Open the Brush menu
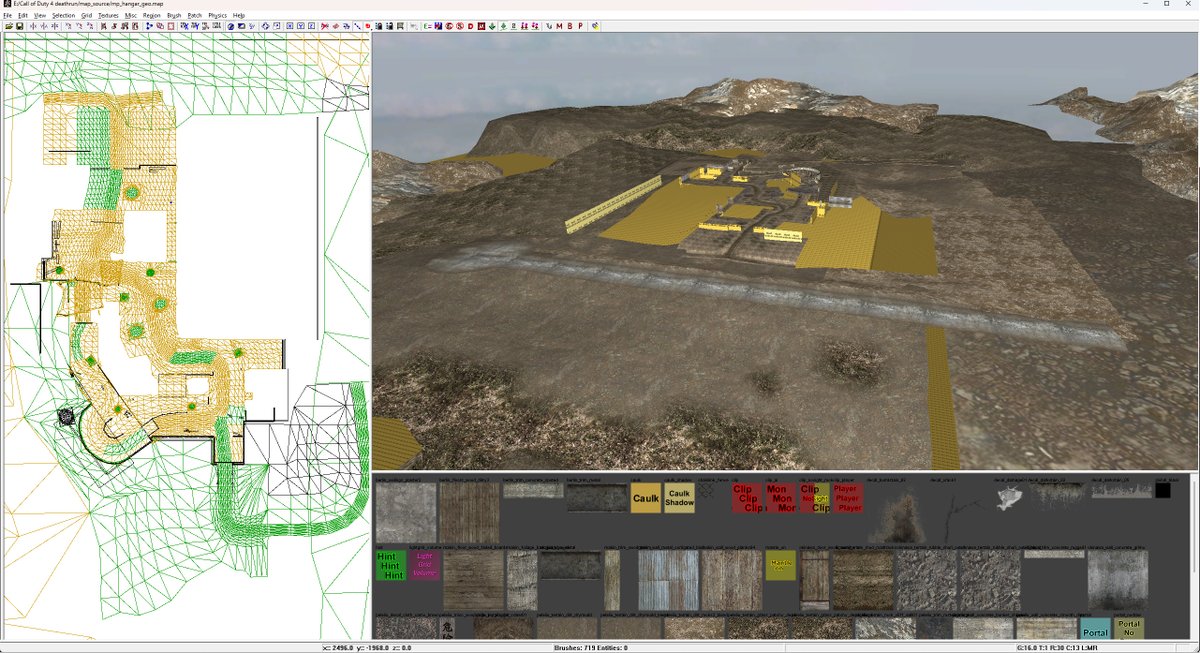The width and height of the screenshot is (1200, 653). point(174,16)
